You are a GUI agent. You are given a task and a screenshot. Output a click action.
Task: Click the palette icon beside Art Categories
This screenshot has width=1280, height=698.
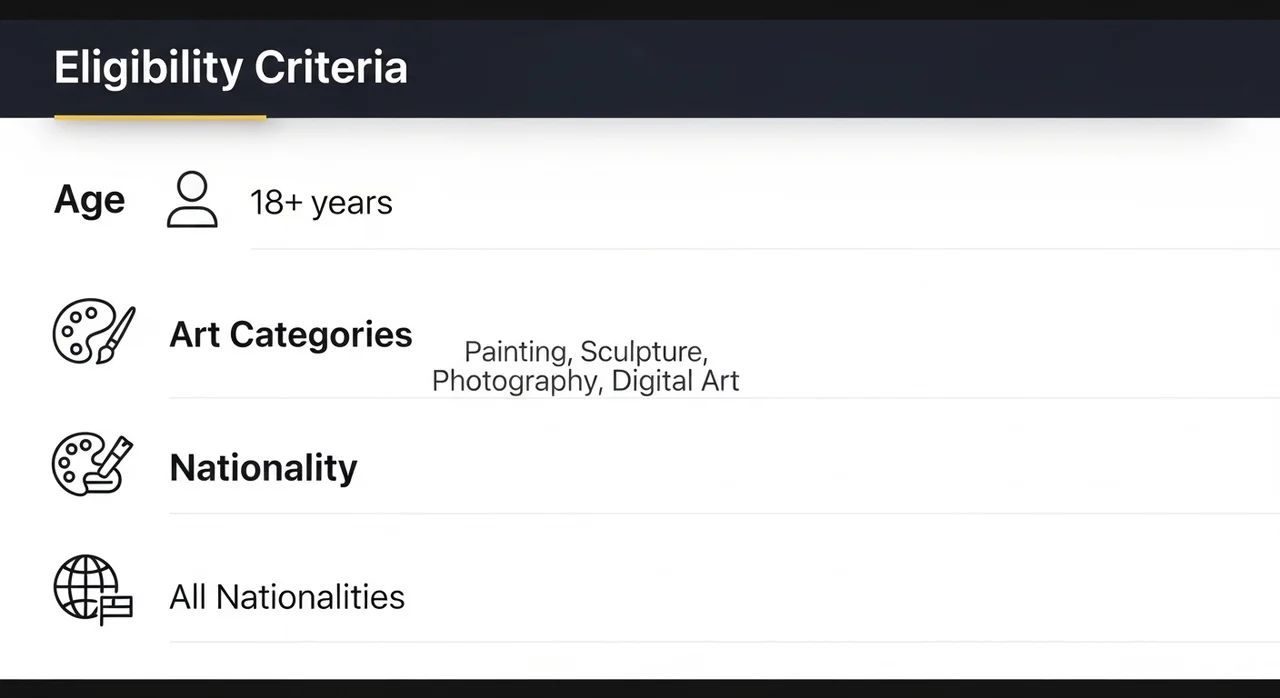tap(93, 334)
